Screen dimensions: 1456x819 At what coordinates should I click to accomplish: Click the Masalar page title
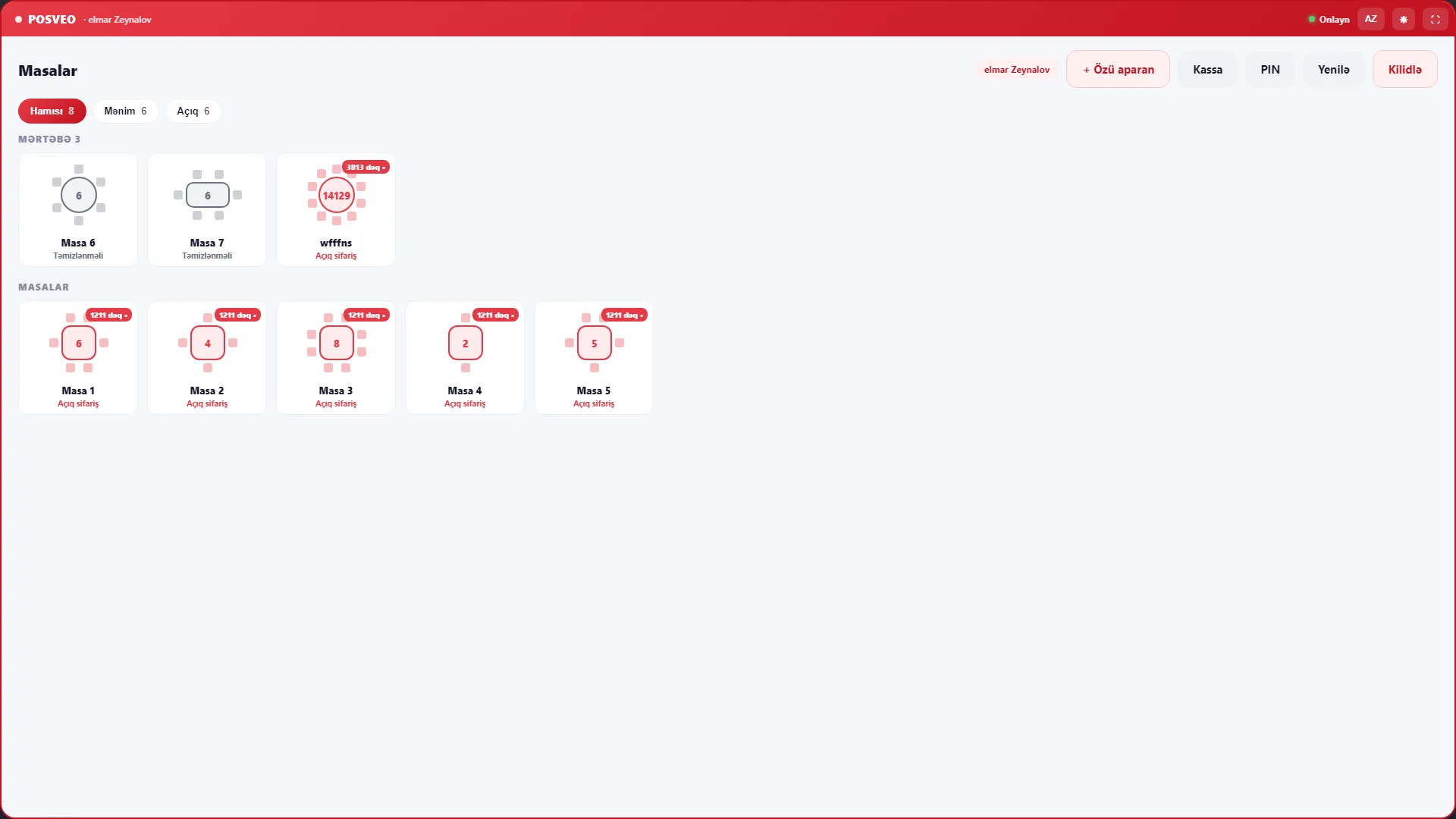[48, 71]
